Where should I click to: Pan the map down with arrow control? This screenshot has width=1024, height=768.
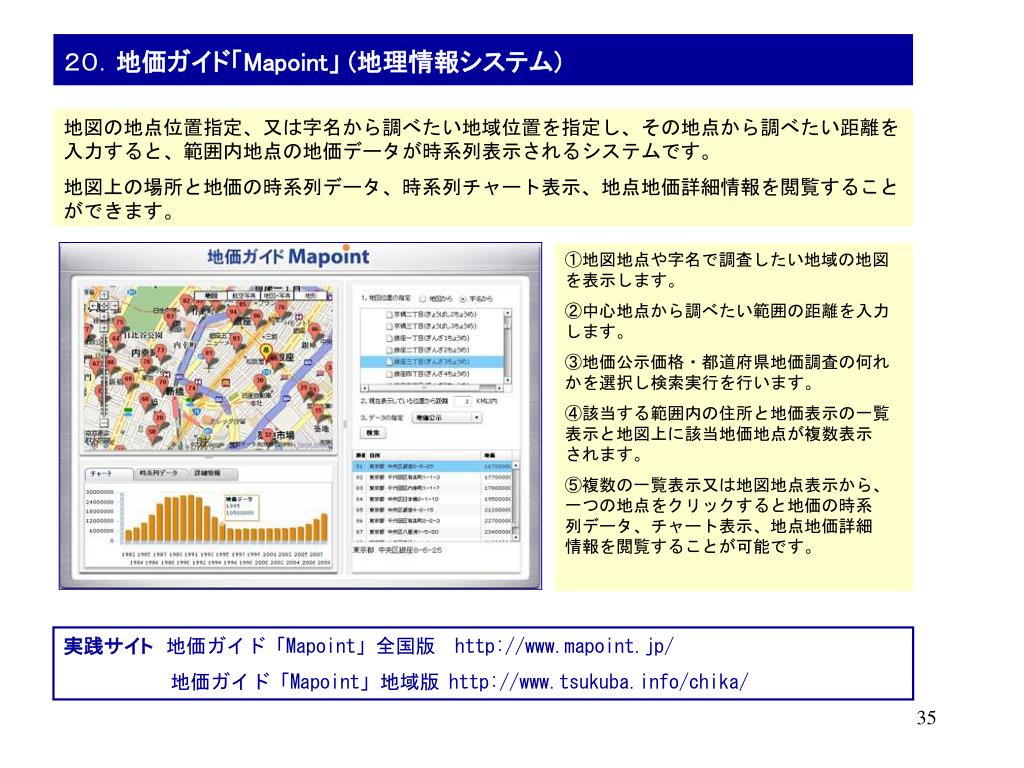point(104,316)
